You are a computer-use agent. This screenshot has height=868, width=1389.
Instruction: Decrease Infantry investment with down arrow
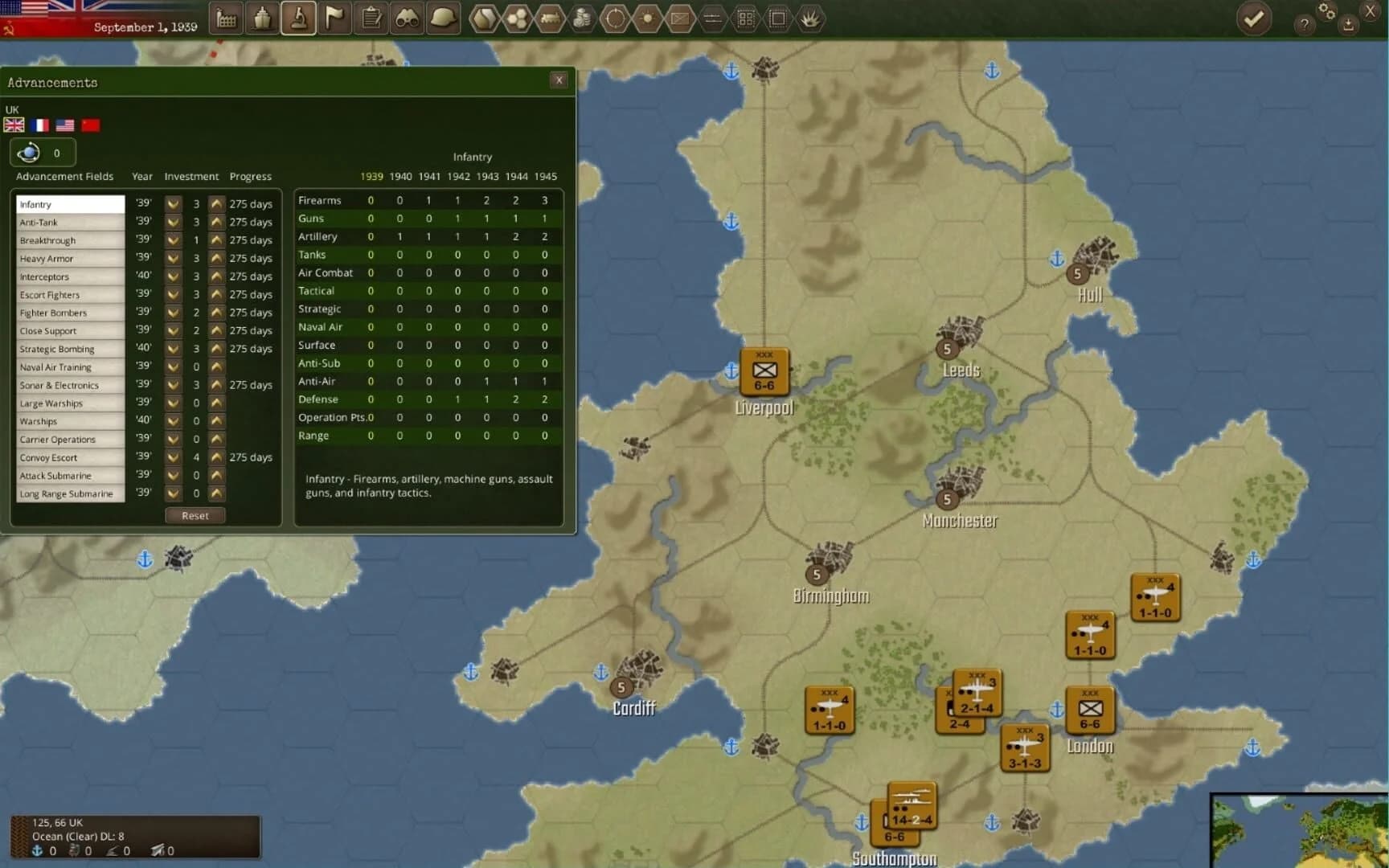[173, 203]
